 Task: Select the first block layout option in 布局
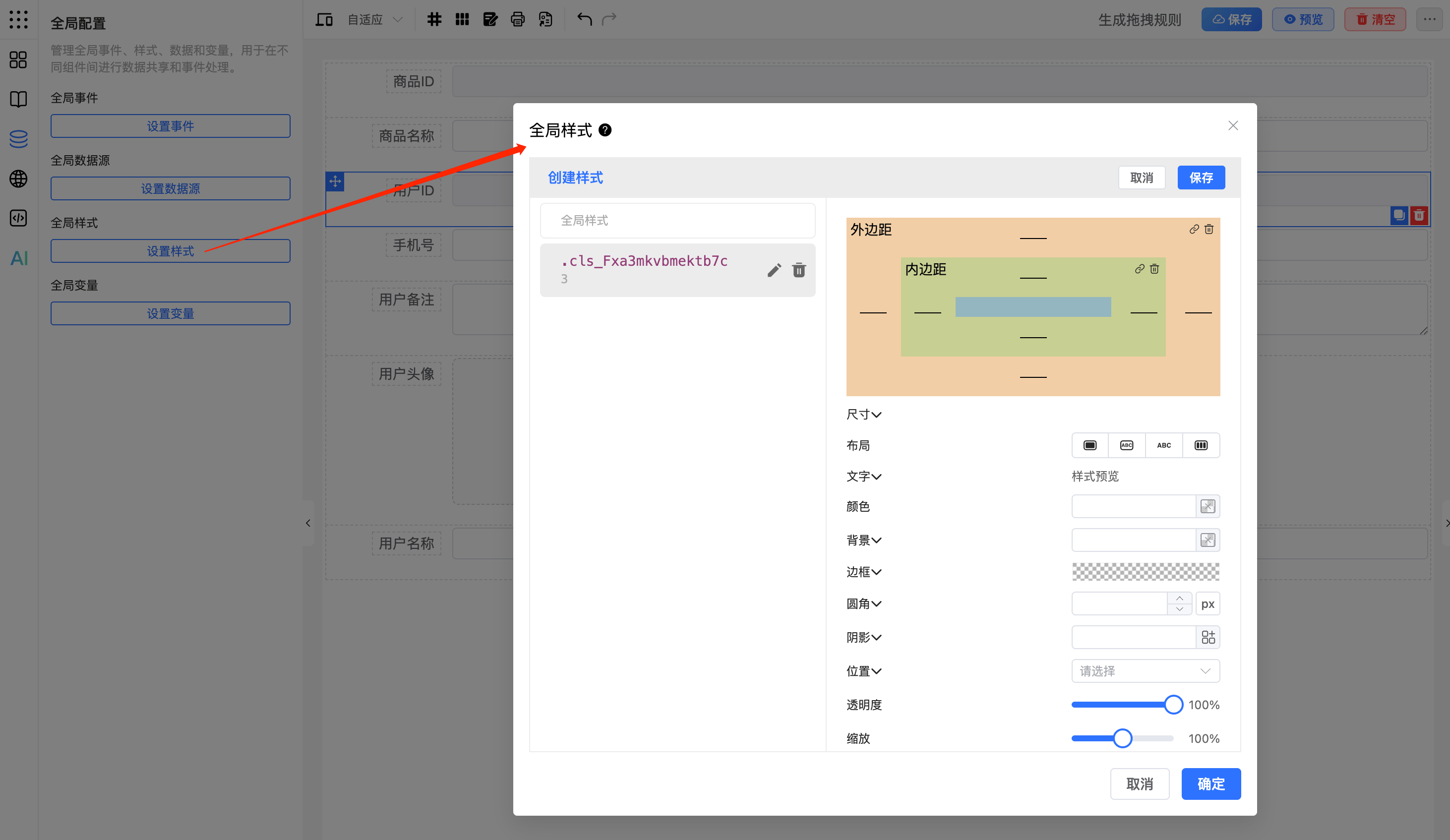1090,445
